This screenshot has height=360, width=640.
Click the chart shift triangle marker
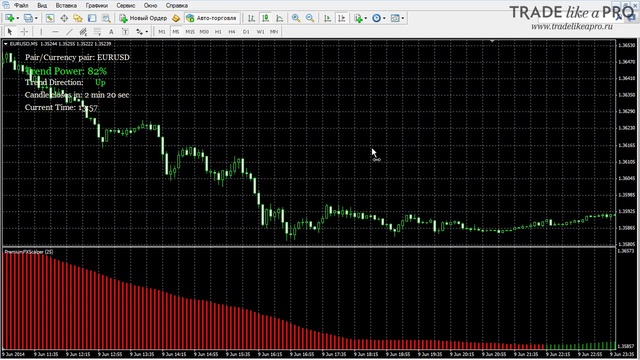click(x=492, y=41)
